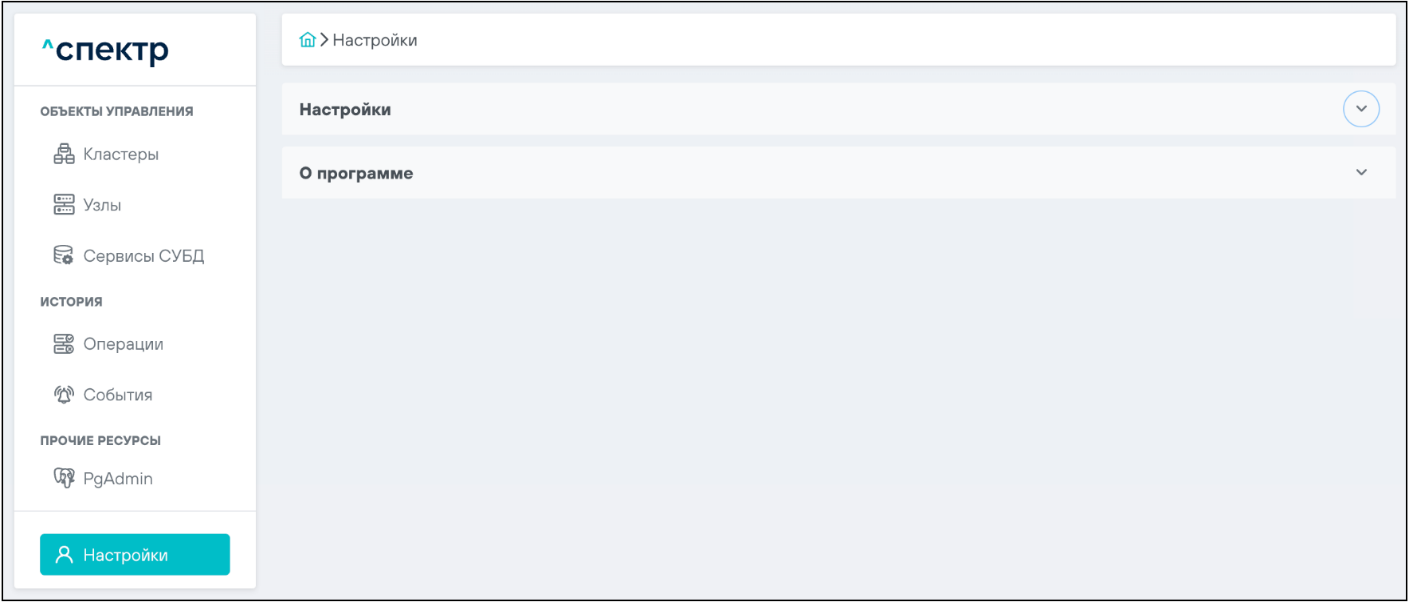Expand the О программе section chevron
Viewport: 1409px width, 602px height.
1361,173
